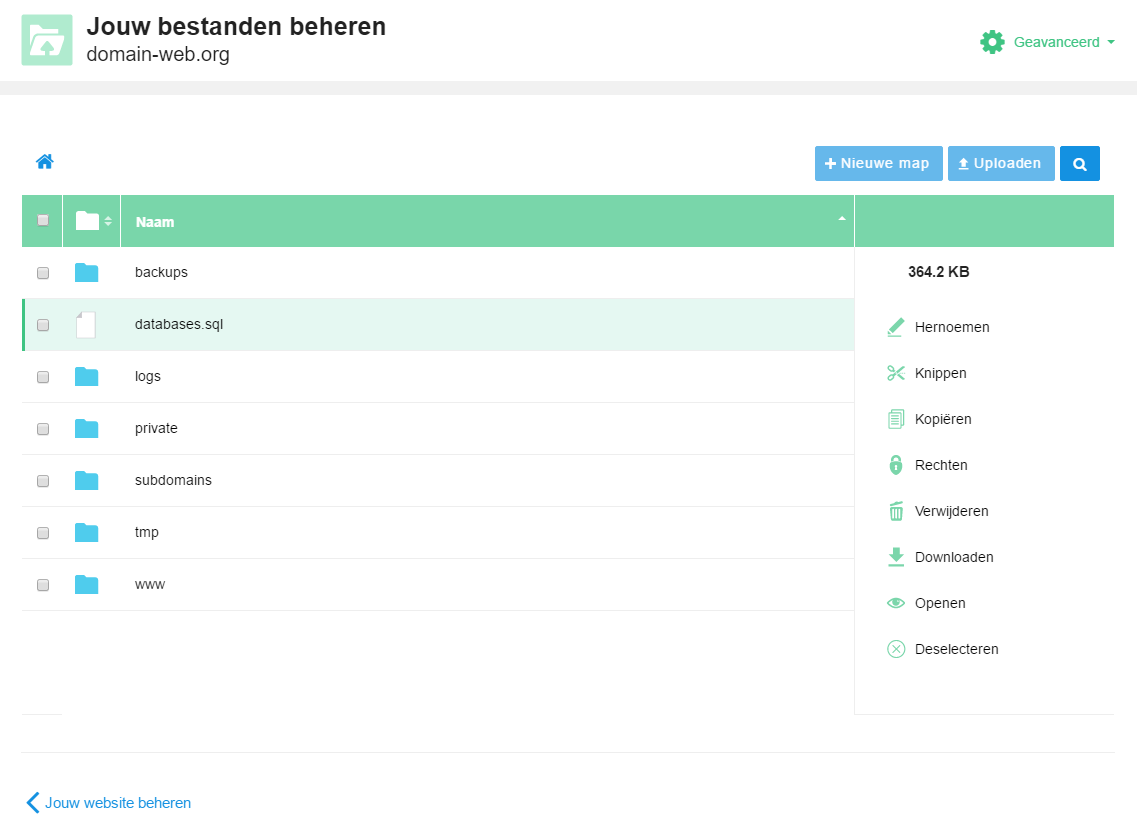Click the Openen eye icon
The height and width of the screenshot is (833, 1137).
click(x=896, y=603)
